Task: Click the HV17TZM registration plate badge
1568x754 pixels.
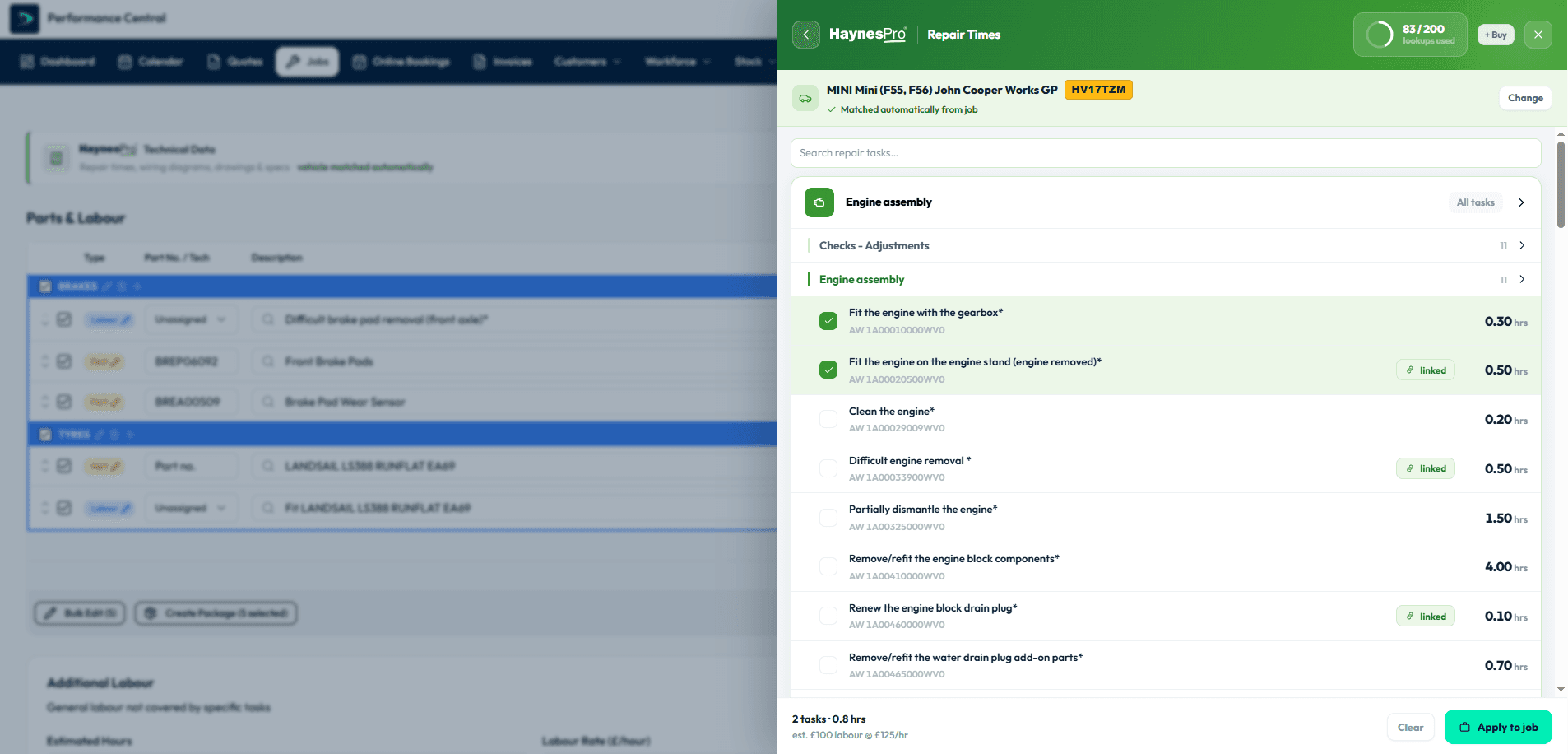Action: (1098, 90)
